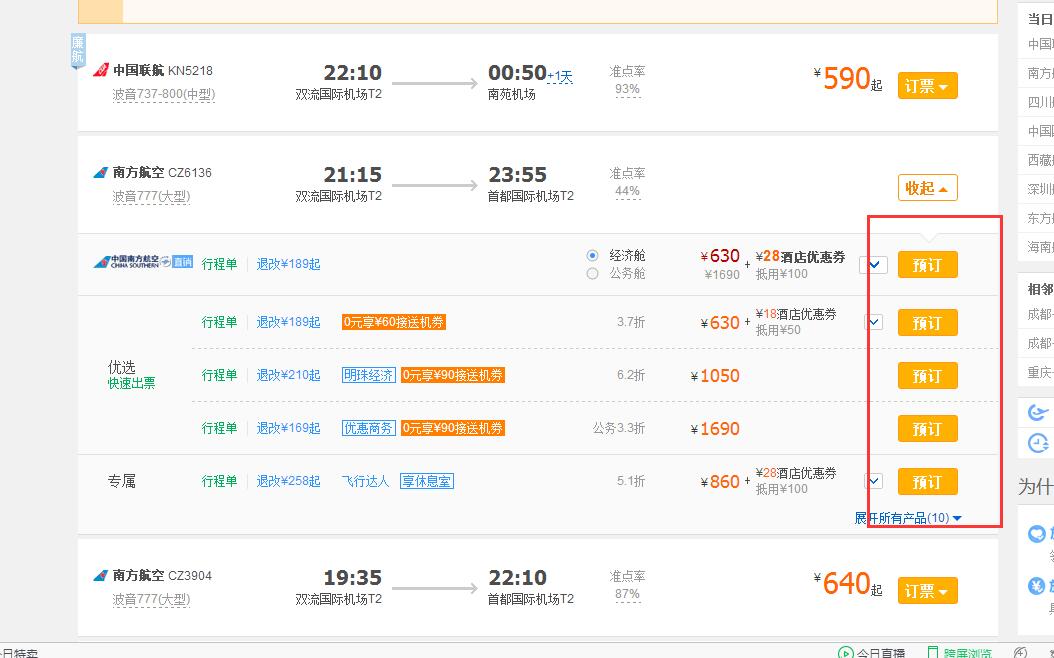Click 波音777(大型) under CZ6136
The image size is (1054, 658).
(151, 196)
